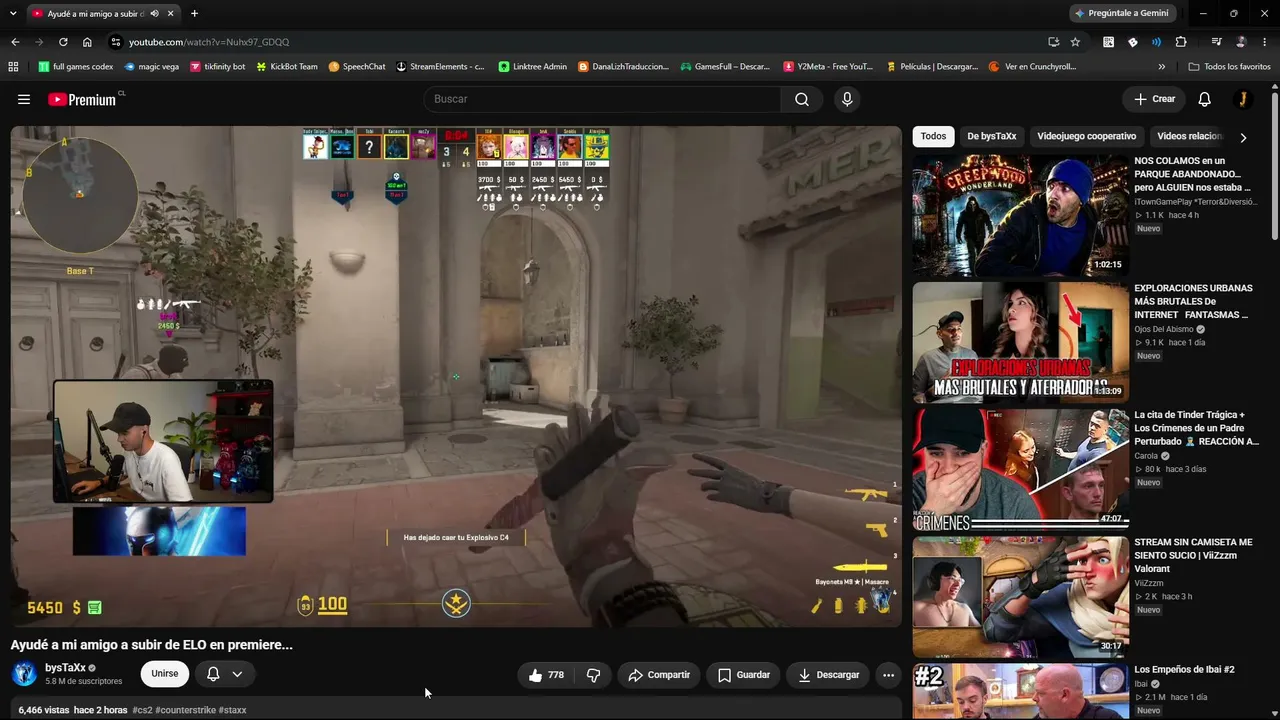Dislike the video

(593, 675)
